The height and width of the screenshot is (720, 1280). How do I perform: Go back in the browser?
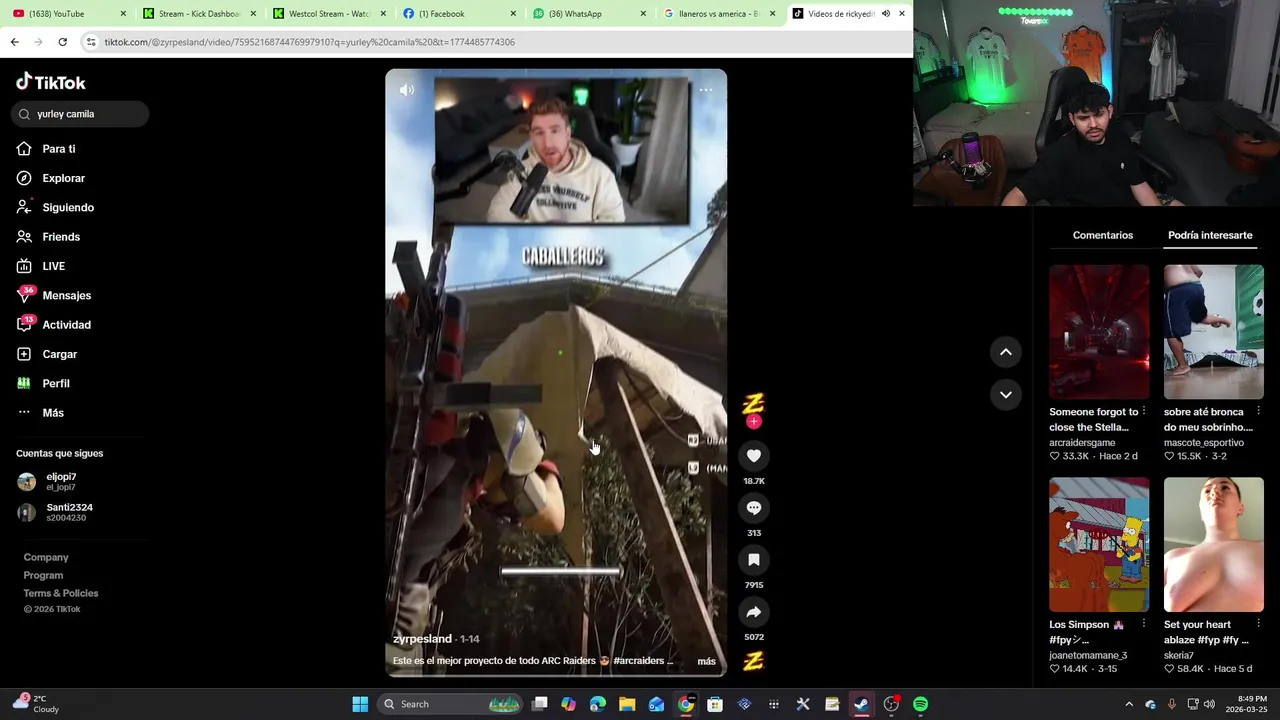point(14,42)
